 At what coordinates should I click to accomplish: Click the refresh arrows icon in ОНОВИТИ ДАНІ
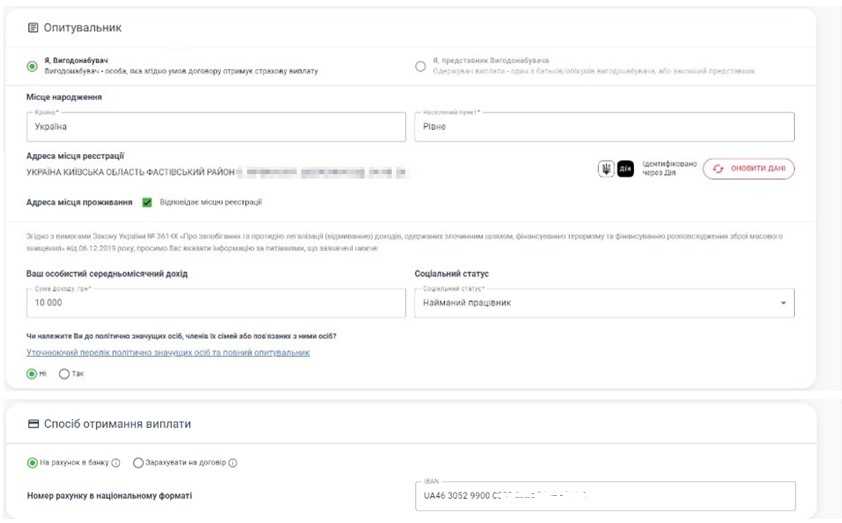717,169
